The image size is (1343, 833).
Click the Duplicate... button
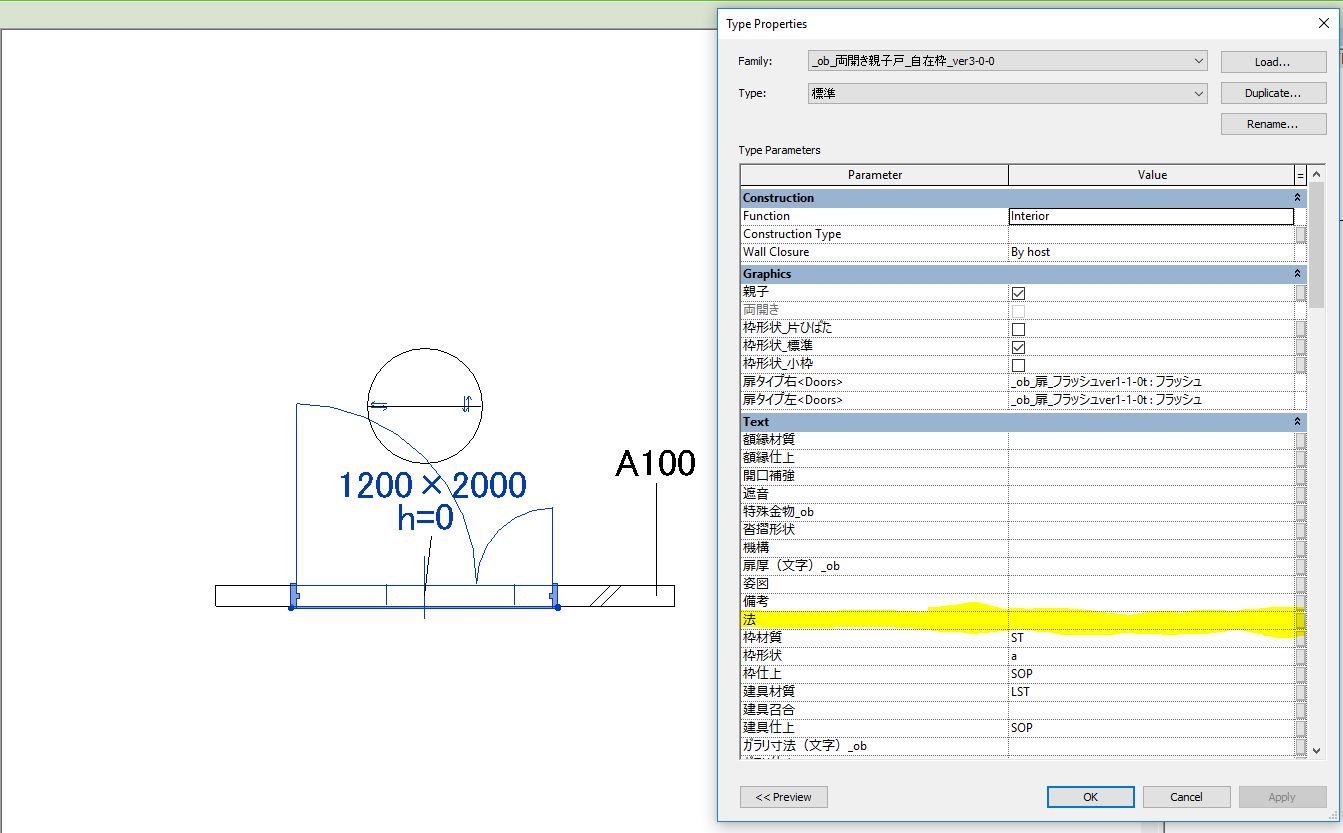click(x=1272, y=93)
